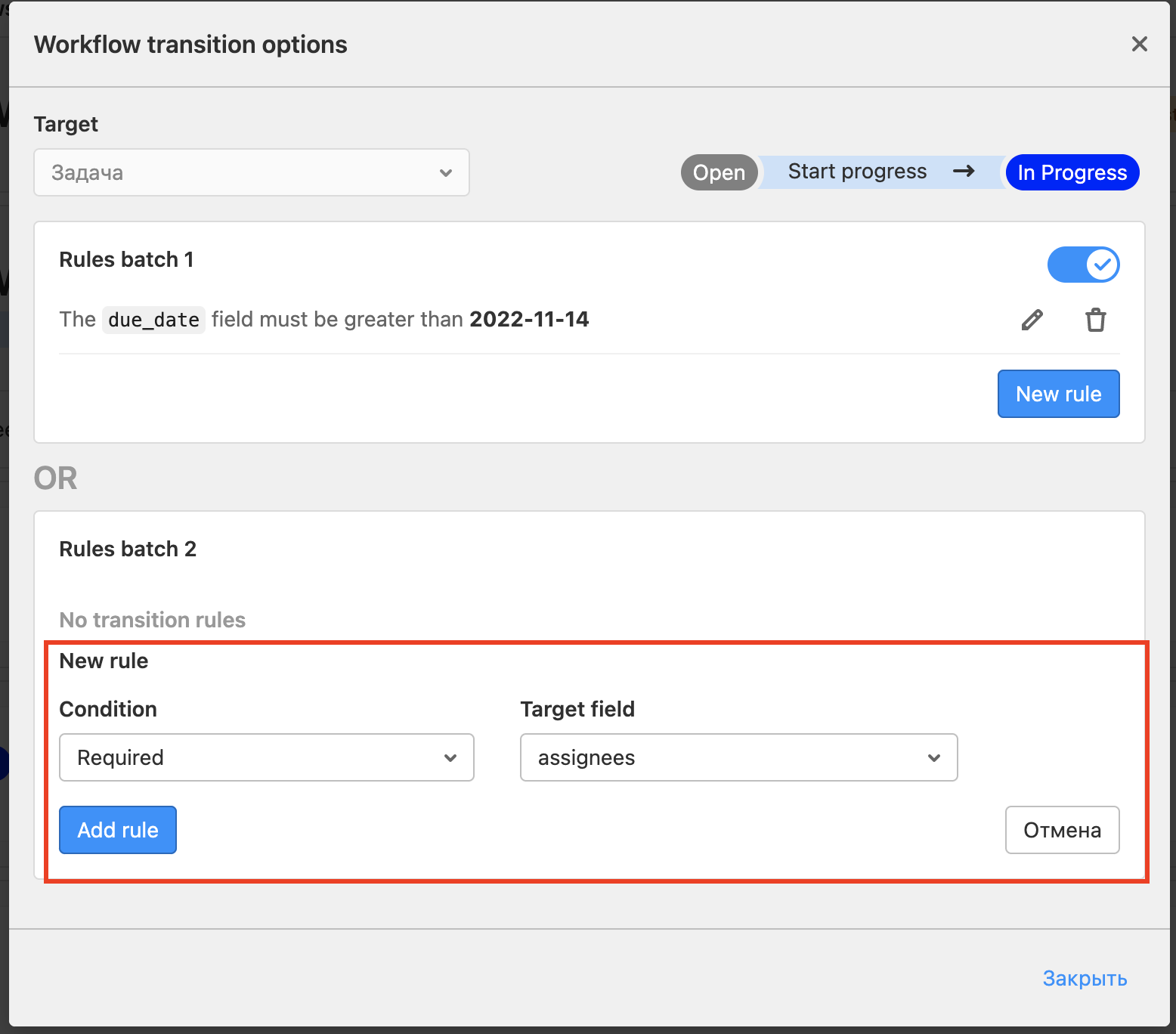Click the Open status badge
1176x1034 pixels.
tap(719, 173)
